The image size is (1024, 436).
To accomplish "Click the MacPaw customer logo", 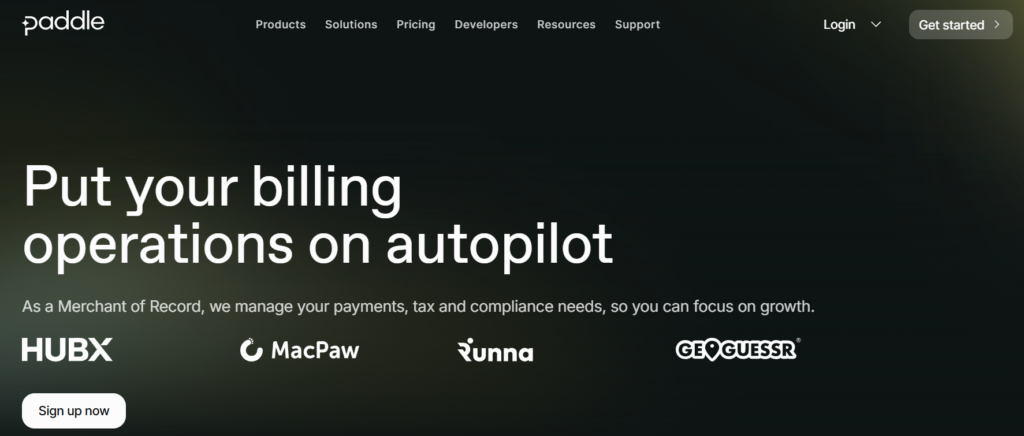I will (300, 350).
